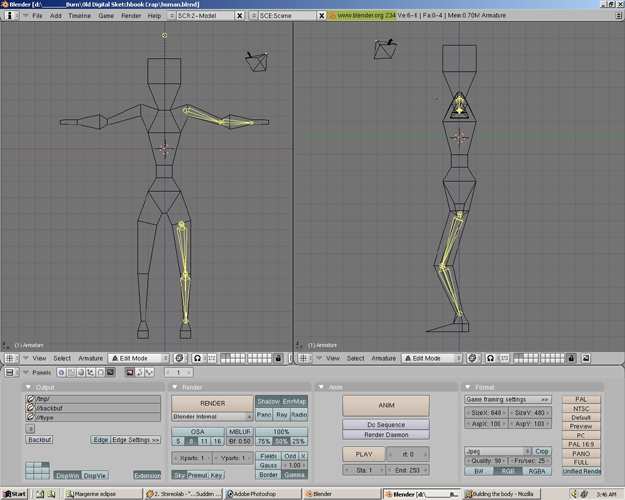Click the right viewport layer lock icon
625x500 pixels.
571,358
